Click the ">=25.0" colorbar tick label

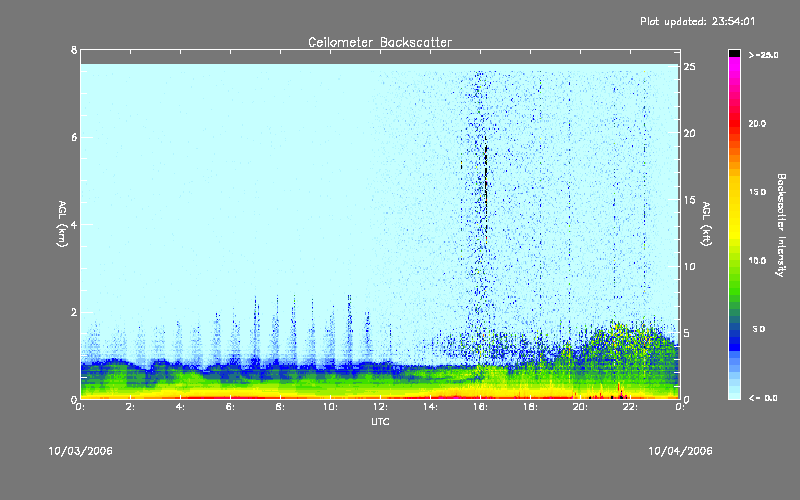(764, 55)
